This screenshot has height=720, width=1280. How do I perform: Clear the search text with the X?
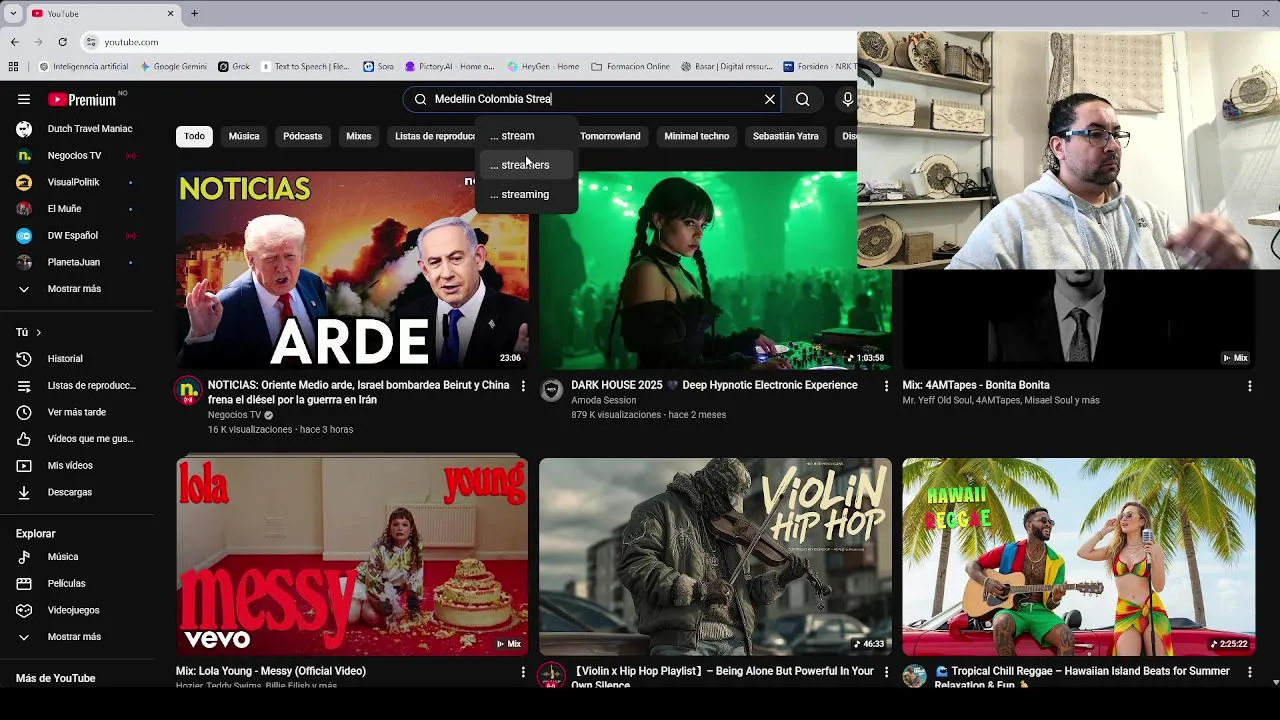pos(770,99)
